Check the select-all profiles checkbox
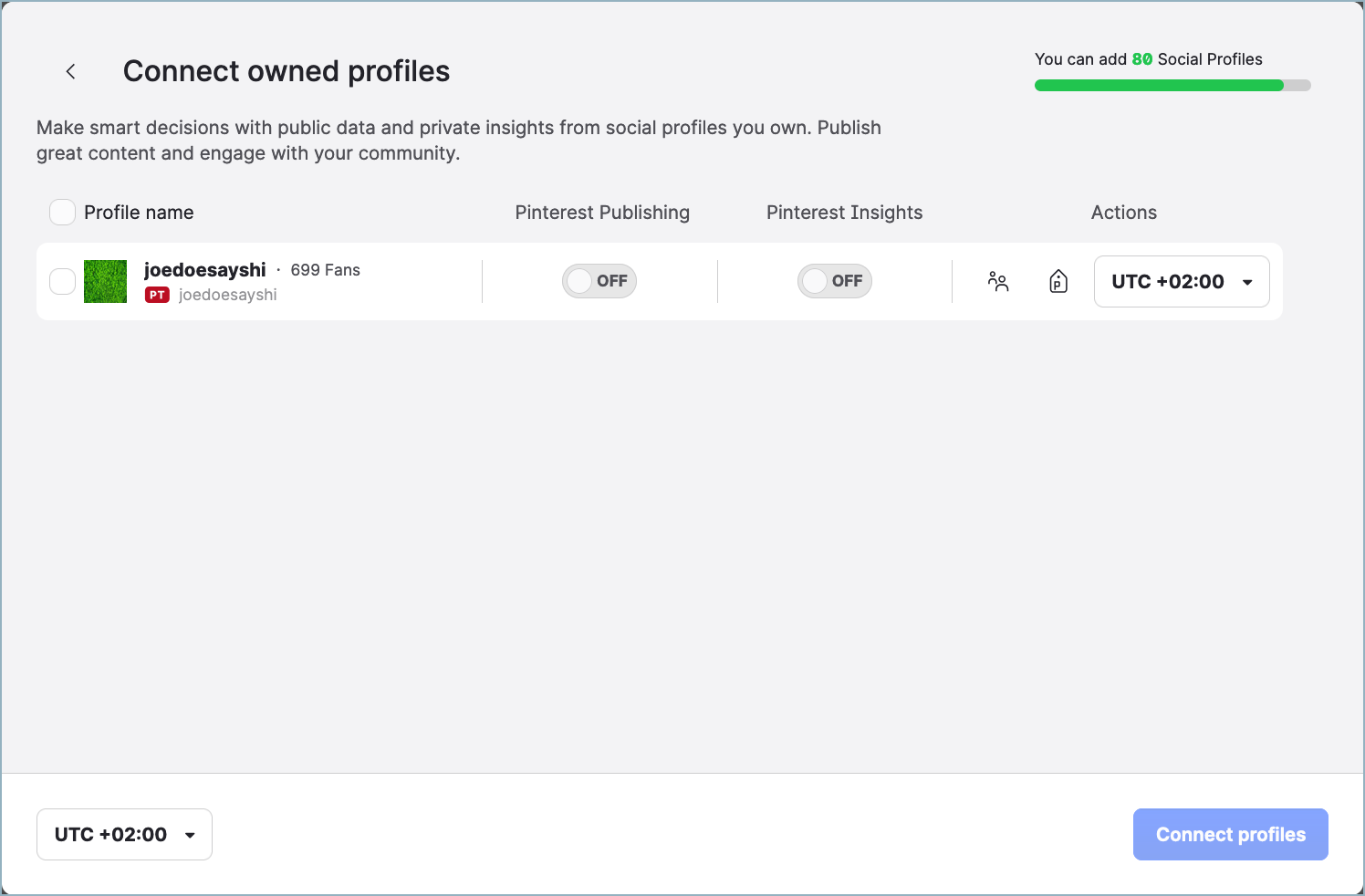Image resolution: width=1365 pixels, height=896 pixels. [61, 212]
